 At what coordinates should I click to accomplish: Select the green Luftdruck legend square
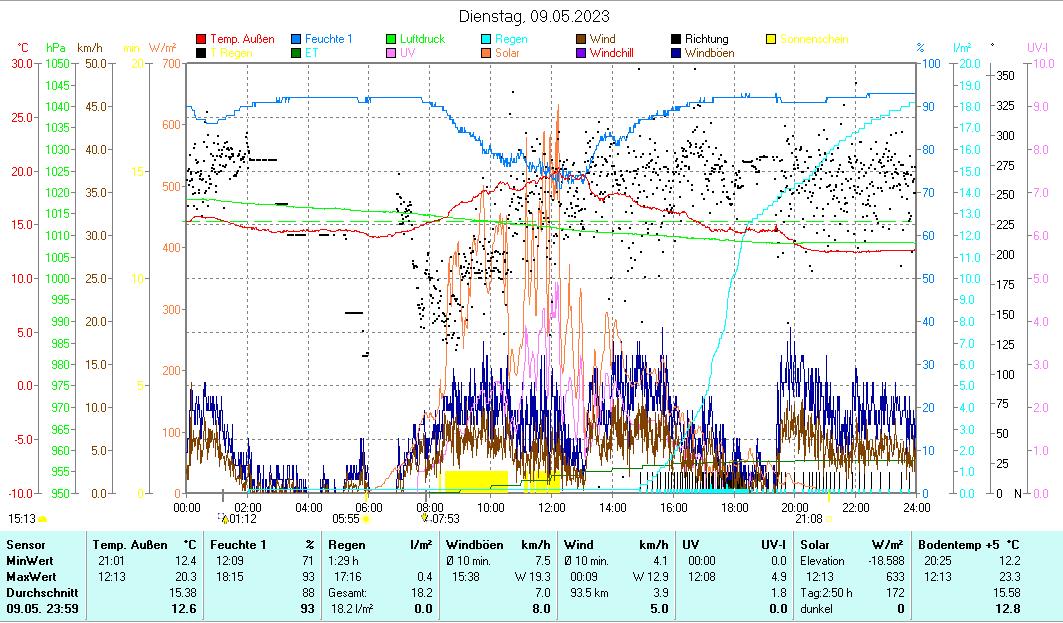point(391,39)
